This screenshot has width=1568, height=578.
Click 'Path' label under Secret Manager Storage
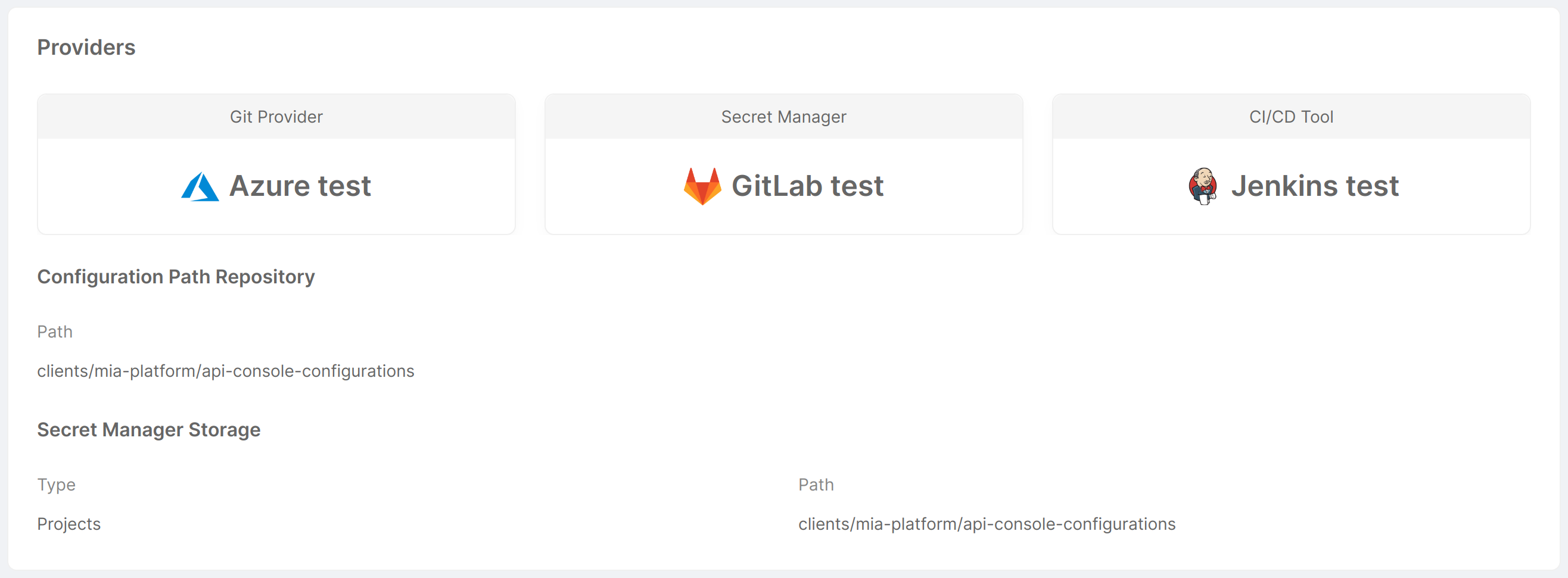[x=816, y=485]
